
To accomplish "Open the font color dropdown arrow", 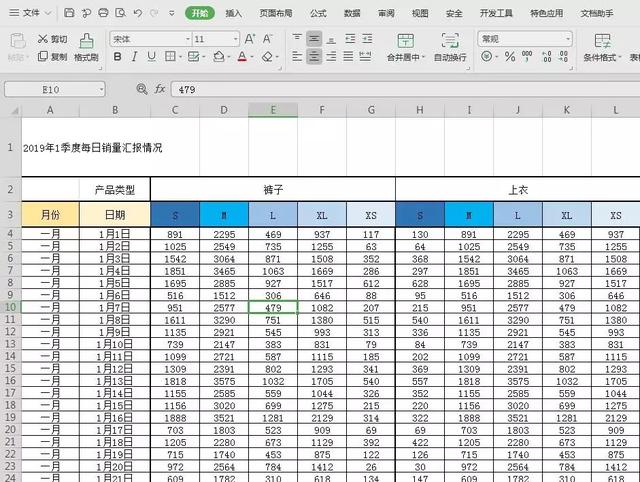I will click(x=252, y=57).
